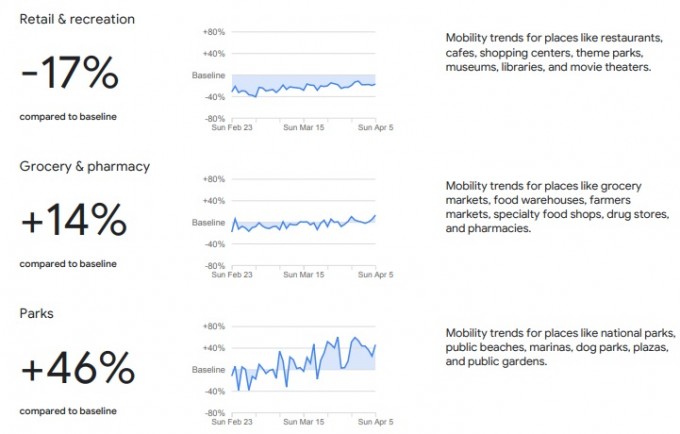
Task: Click the grocery markets description text
Action: (x=557, y=207)
